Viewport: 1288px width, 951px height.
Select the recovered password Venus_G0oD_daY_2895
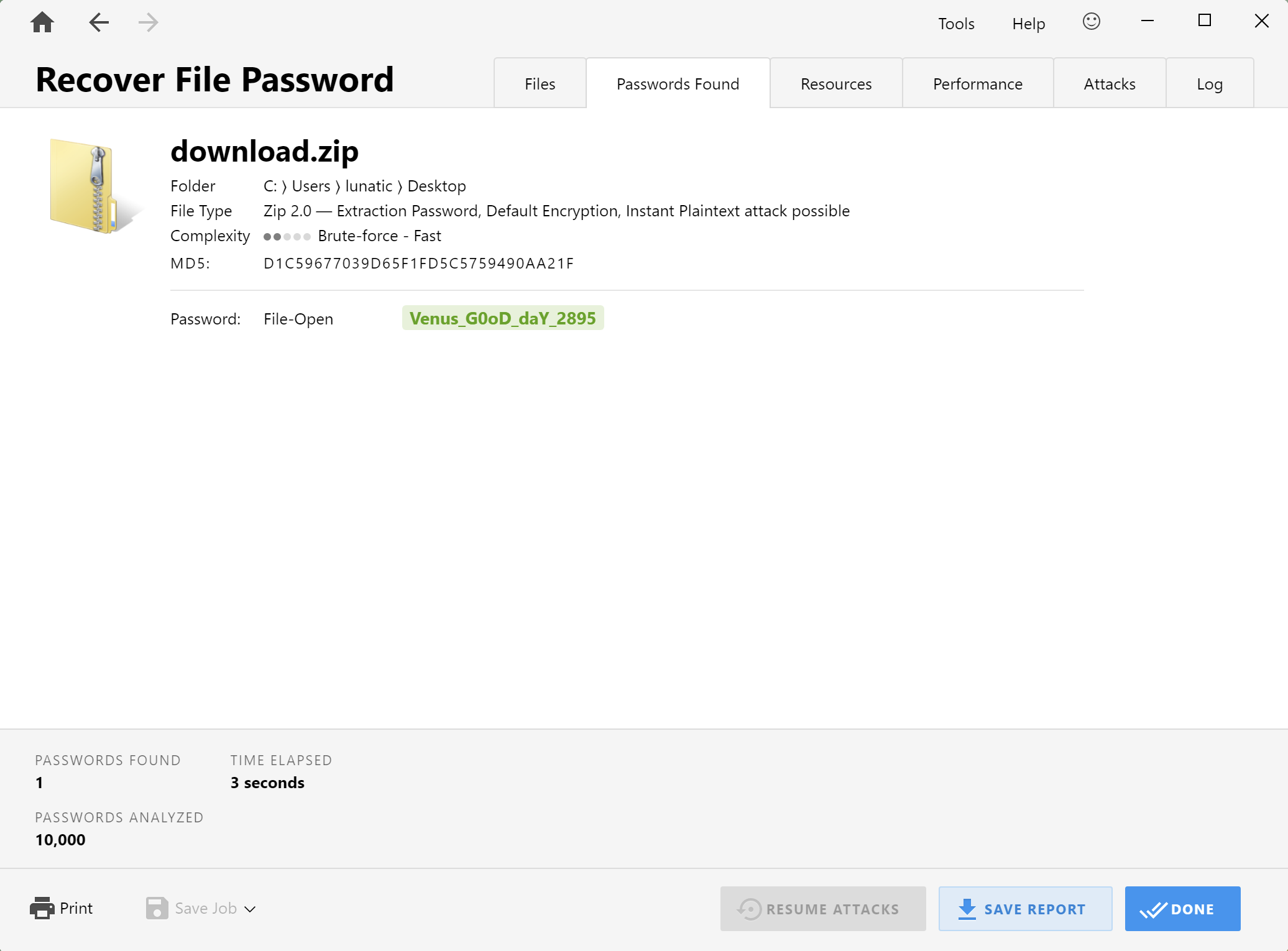(502, 318)
